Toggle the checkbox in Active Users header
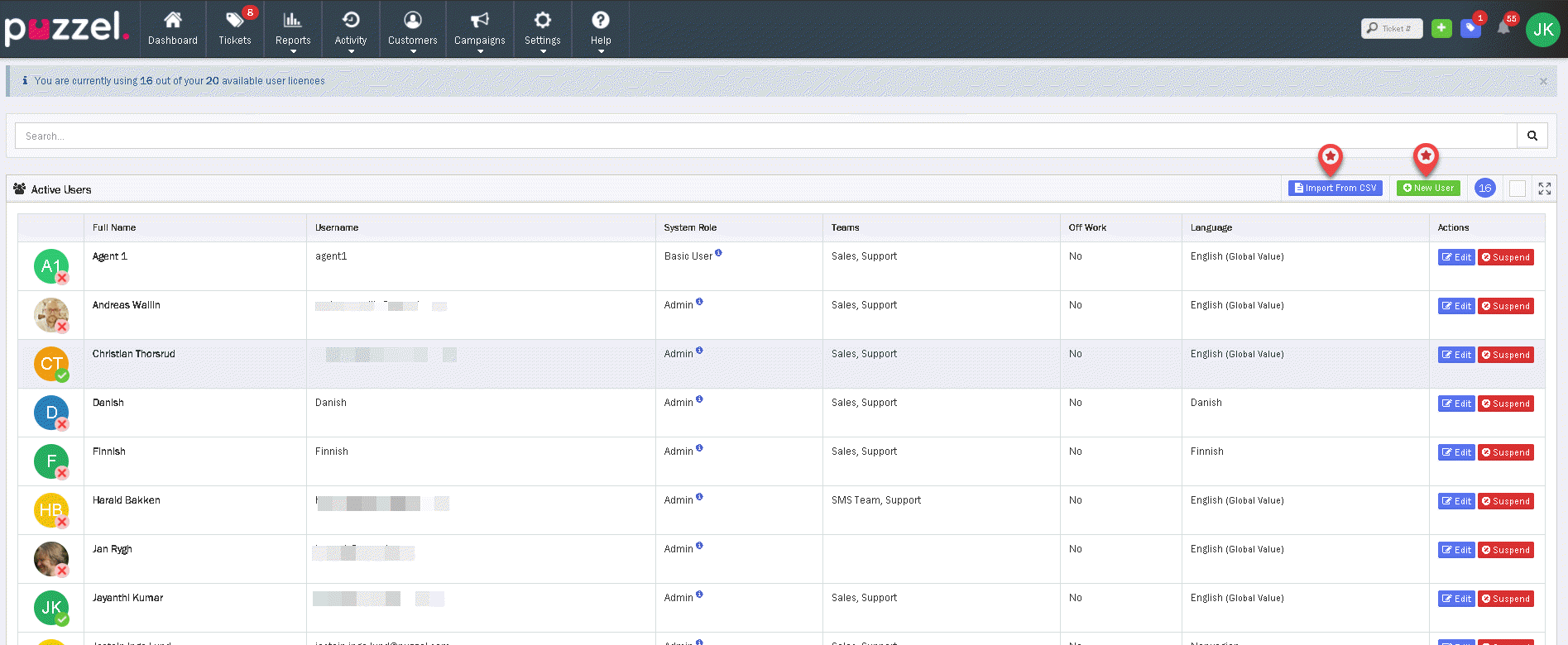The height and width of the screenshot is (645, 1568). coord(1517,189)
